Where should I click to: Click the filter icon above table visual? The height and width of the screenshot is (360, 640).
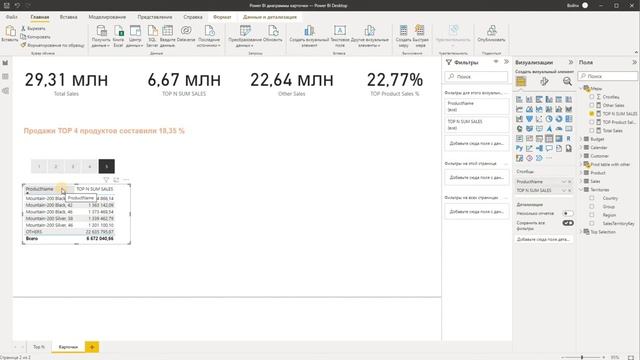click(106, 180)
